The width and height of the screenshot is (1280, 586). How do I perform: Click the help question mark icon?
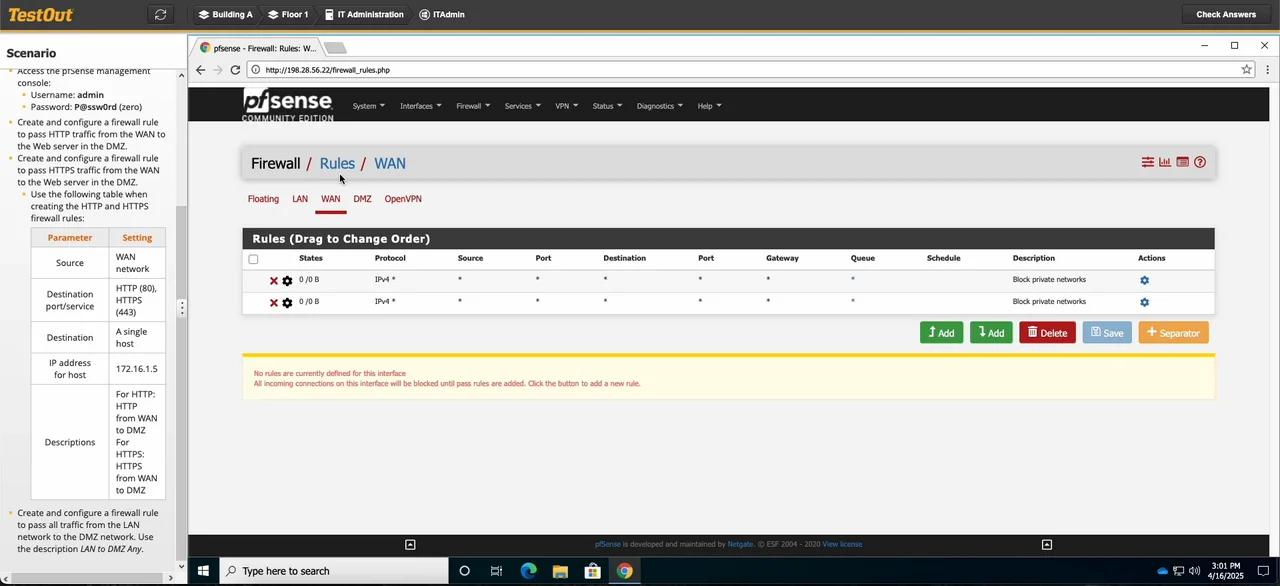click(x=1200, y=161)
